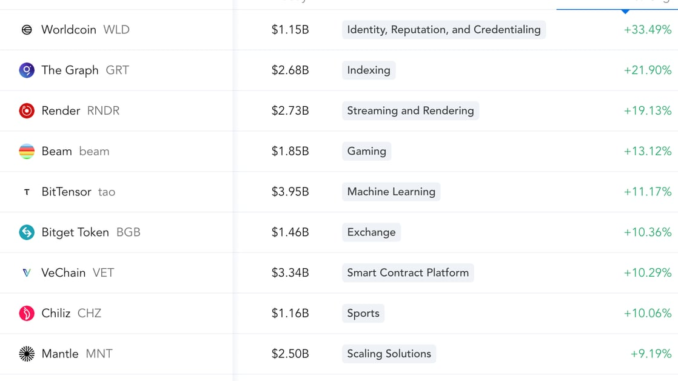Image resolution: width=678 pixels, height=381 pixels.
Task: Select the Identity, Reputation, and Credentialing tag
Action: pyautogui.click(x=444, y=30)
